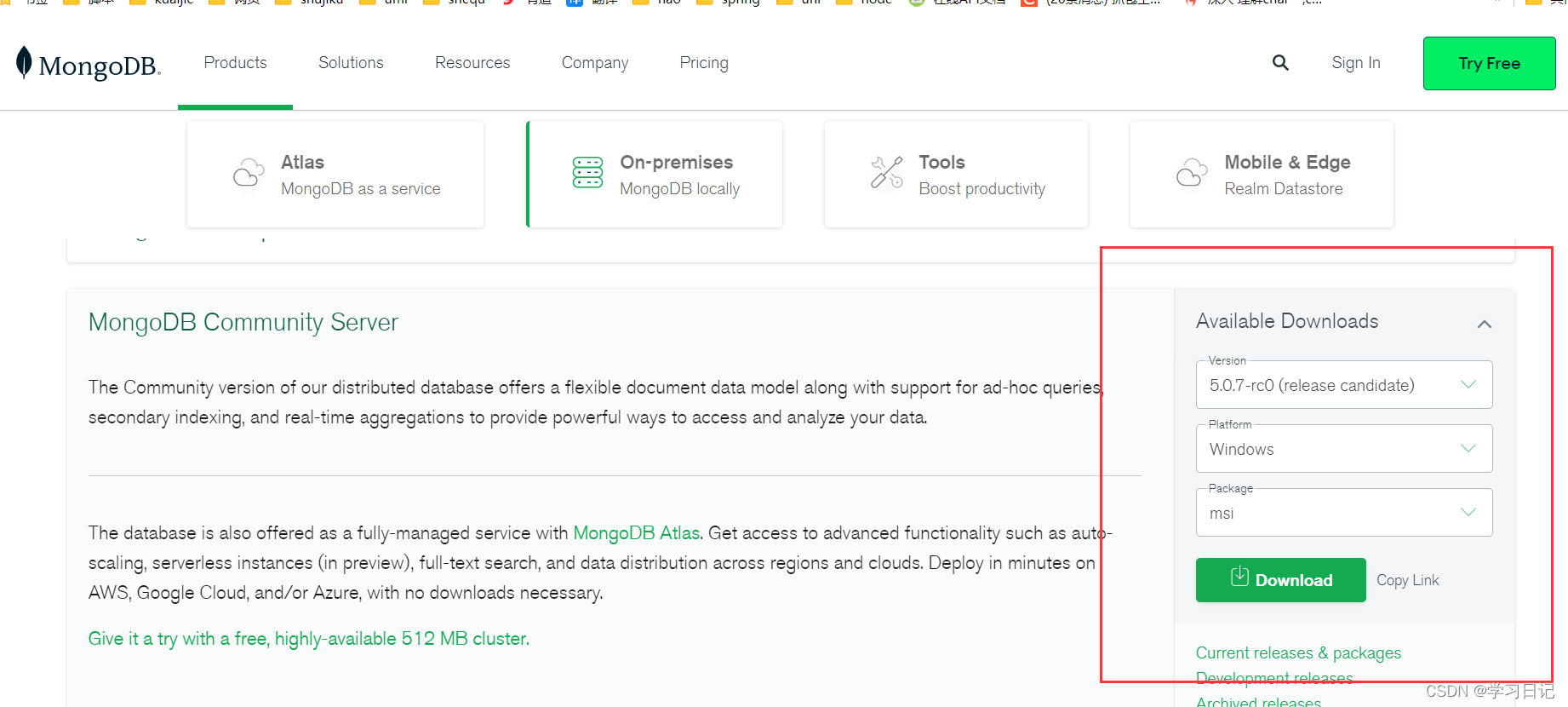Collapse the Available Downloads panel
Image resolution: width=1568 pixels, height=707 pixels.
point(1485,324)
